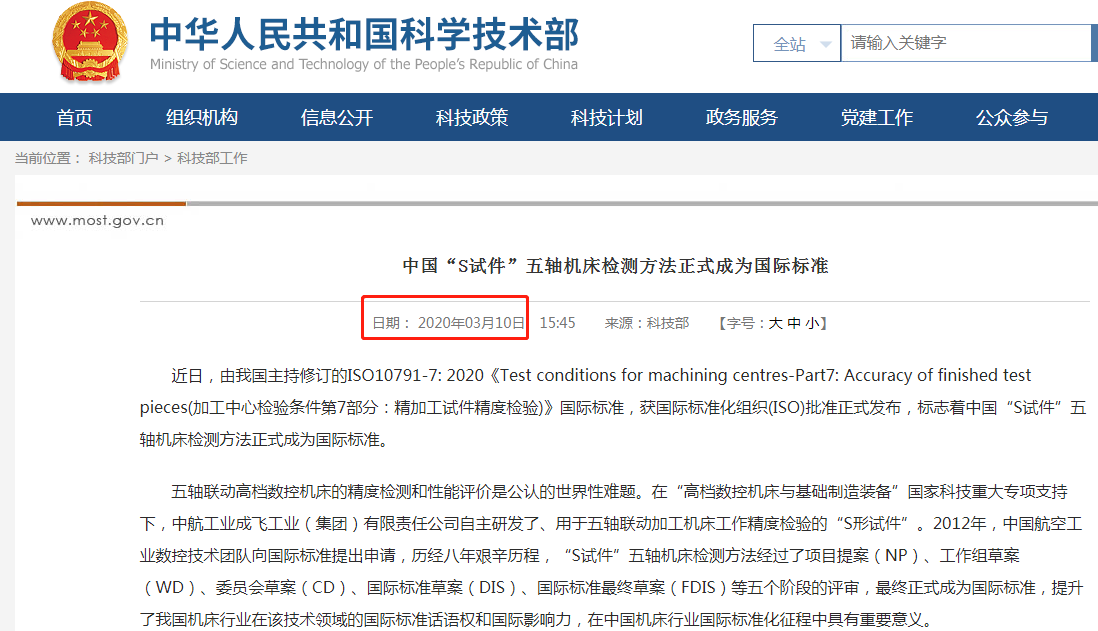Set font size to 中

(794, 323)
